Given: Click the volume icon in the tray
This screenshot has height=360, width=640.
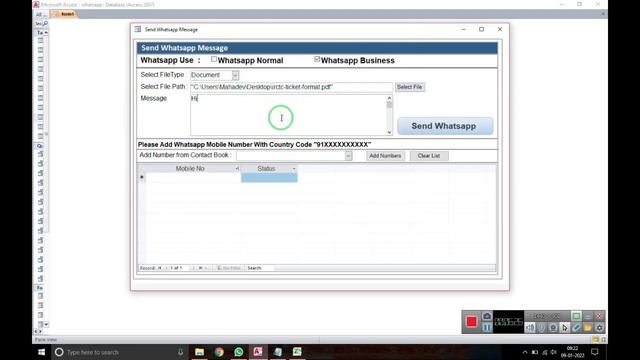Looking at the screenshot, I should [x=554, y=352].
